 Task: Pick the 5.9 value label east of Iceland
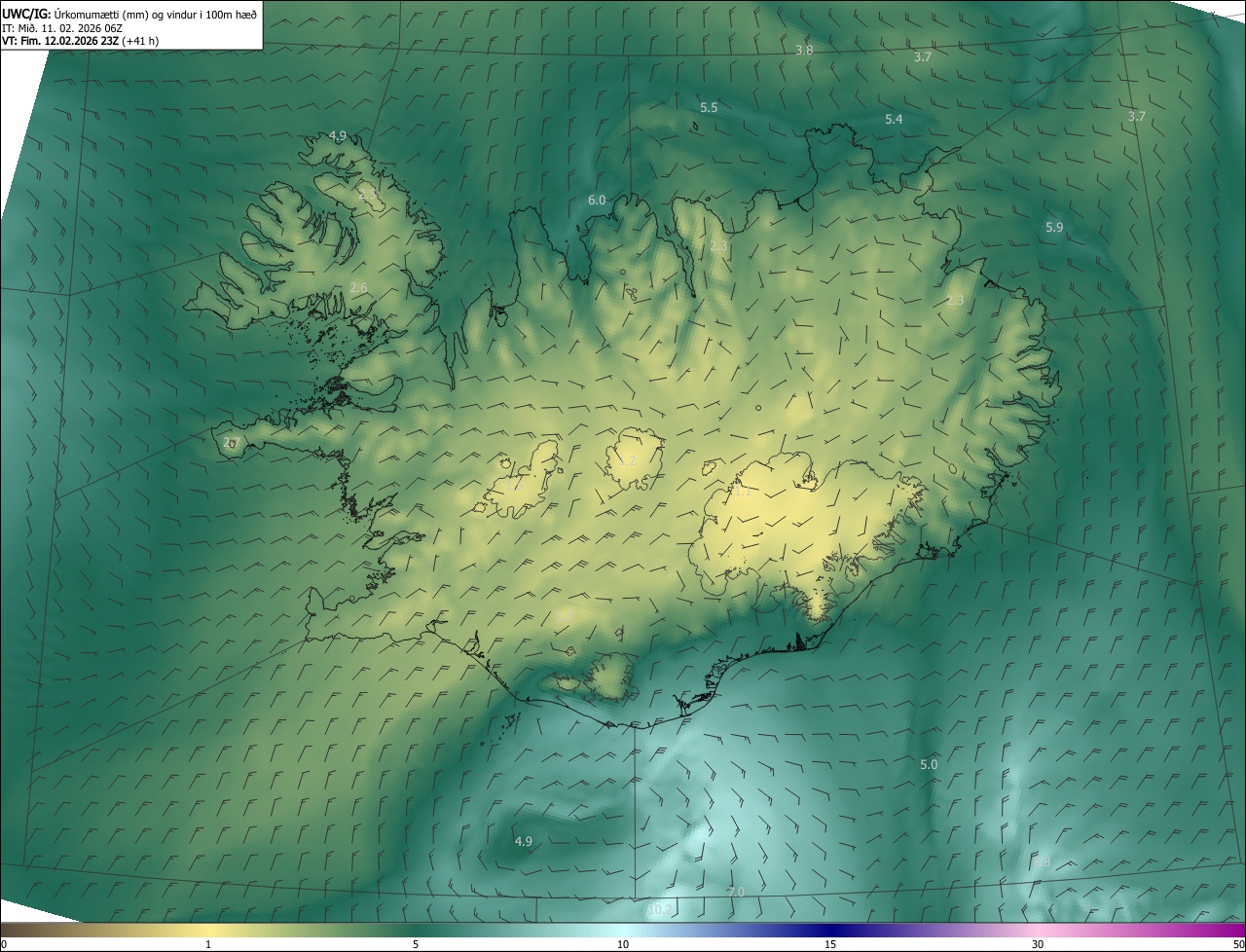coord(1054,228)
